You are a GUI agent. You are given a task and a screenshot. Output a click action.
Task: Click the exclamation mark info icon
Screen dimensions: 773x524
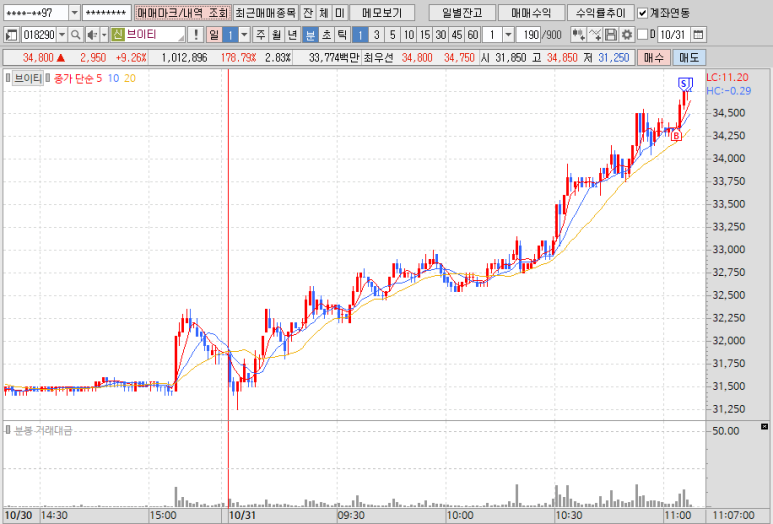pos(196,35)
